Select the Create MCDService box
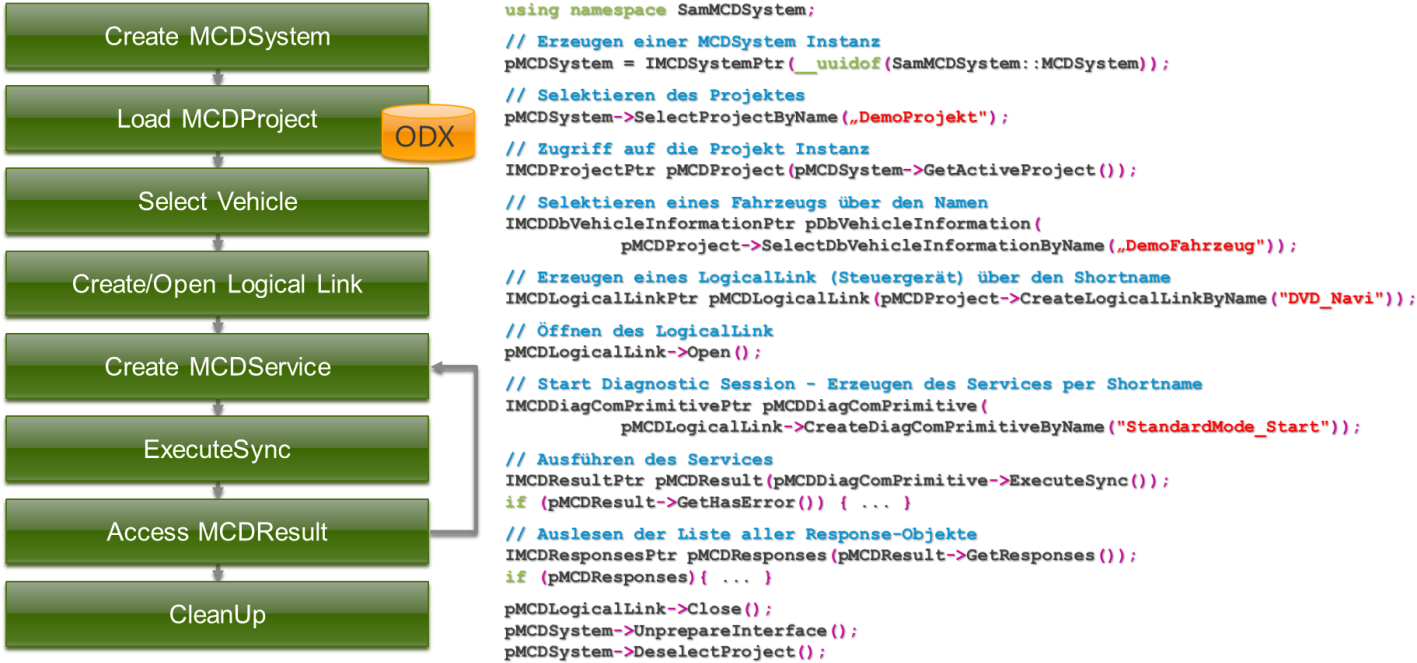This screenshot has height=663, width=1417. [217, 367]
